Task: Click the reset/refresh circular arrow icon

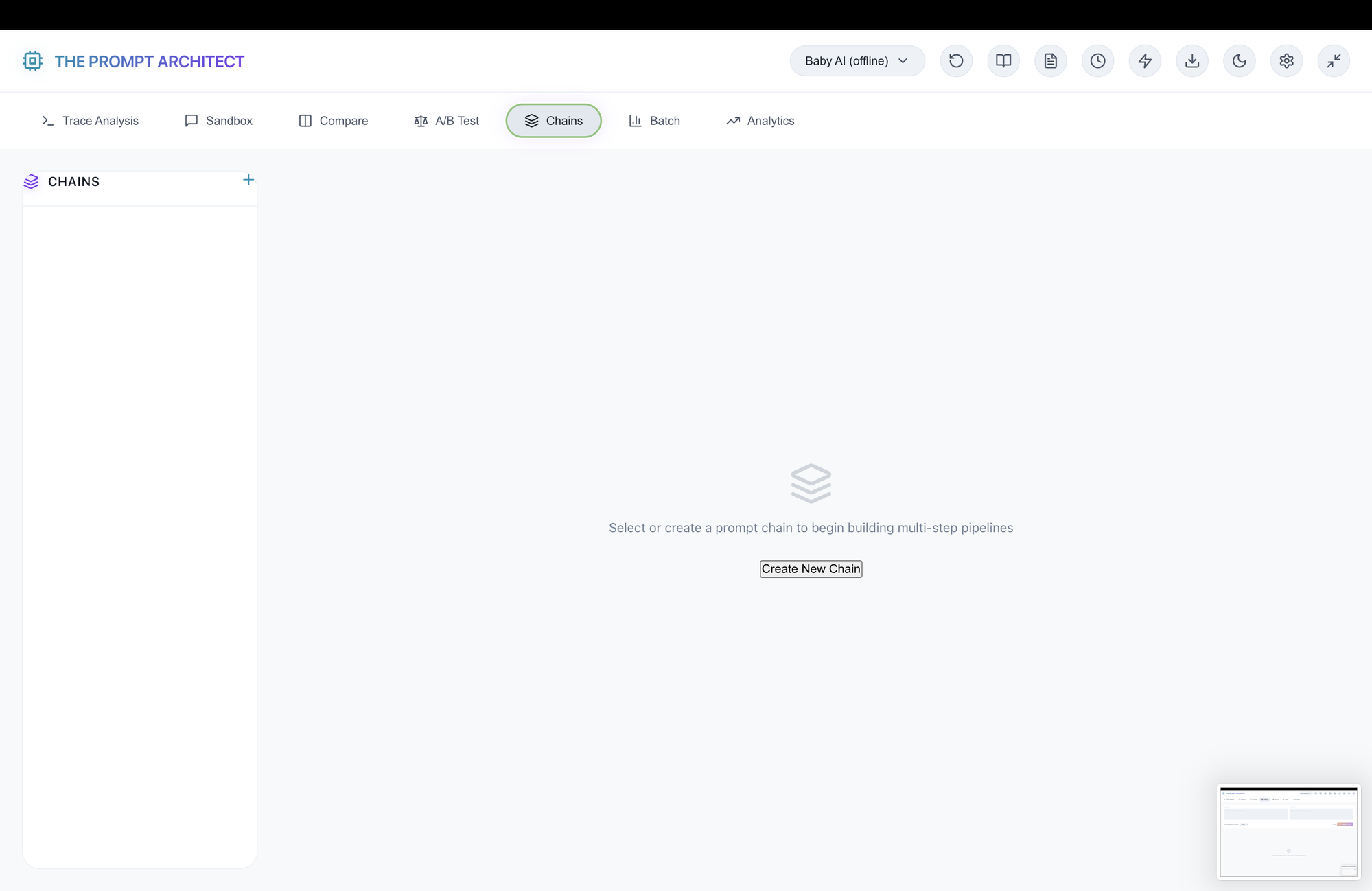Action: (x=956, y=61)
